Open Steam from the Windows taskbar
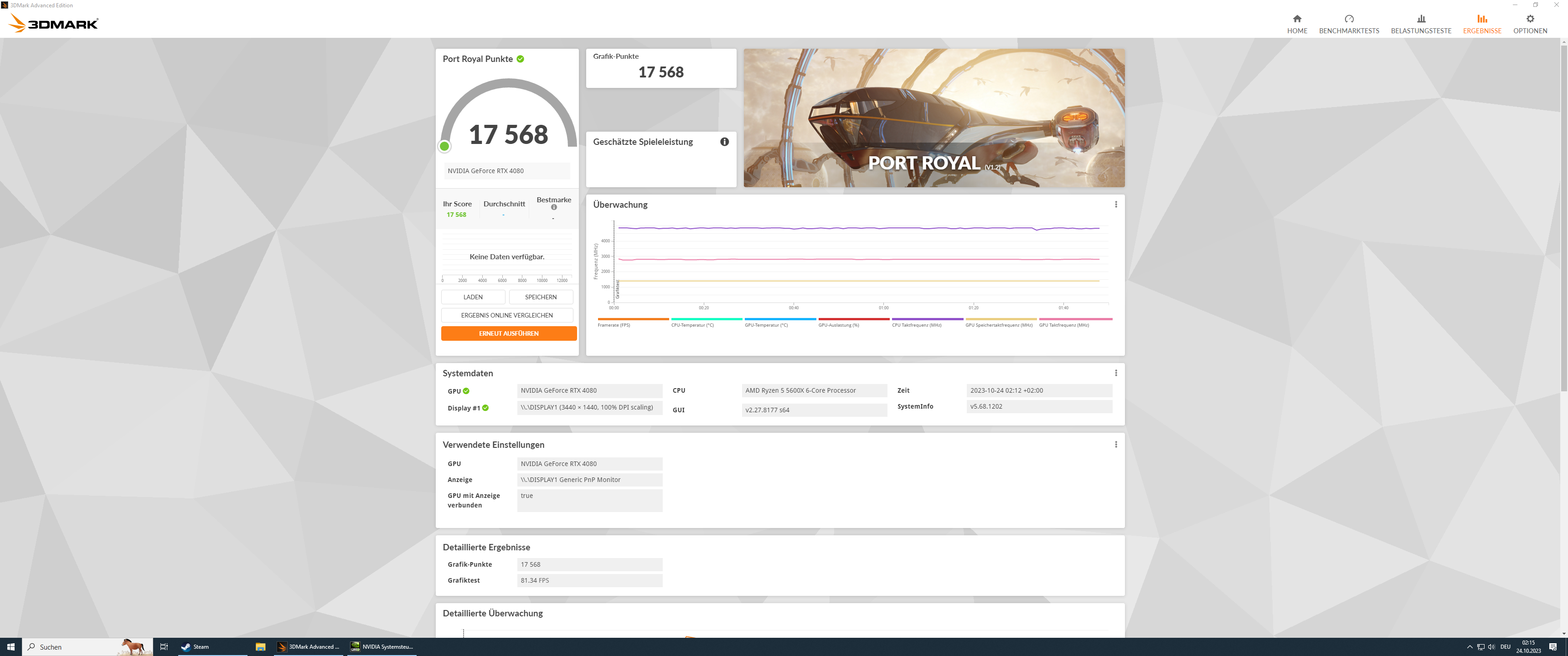 [x=196, y=647]
